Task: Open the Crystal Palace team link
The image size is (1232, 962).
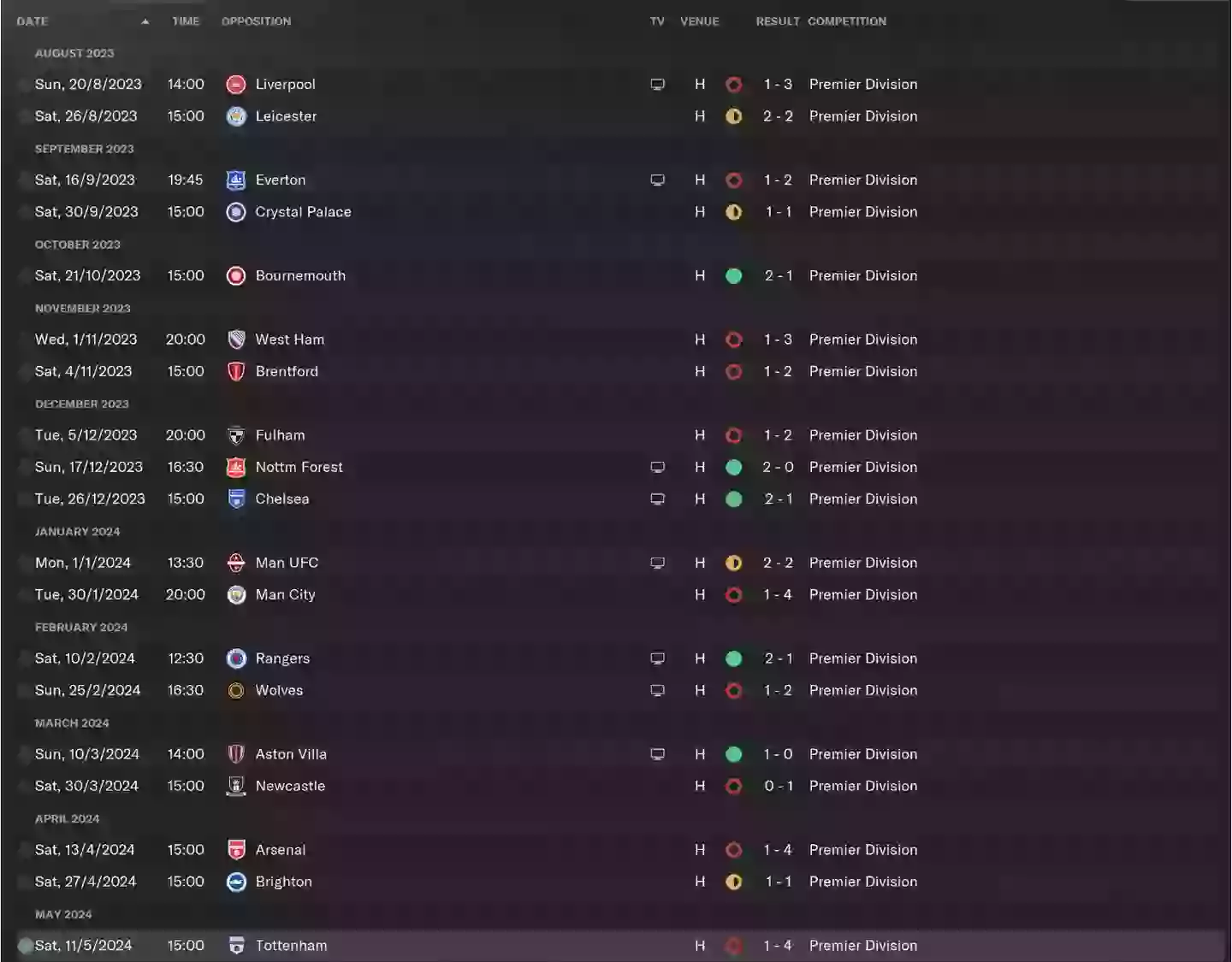Action: (x=303, y=212)
